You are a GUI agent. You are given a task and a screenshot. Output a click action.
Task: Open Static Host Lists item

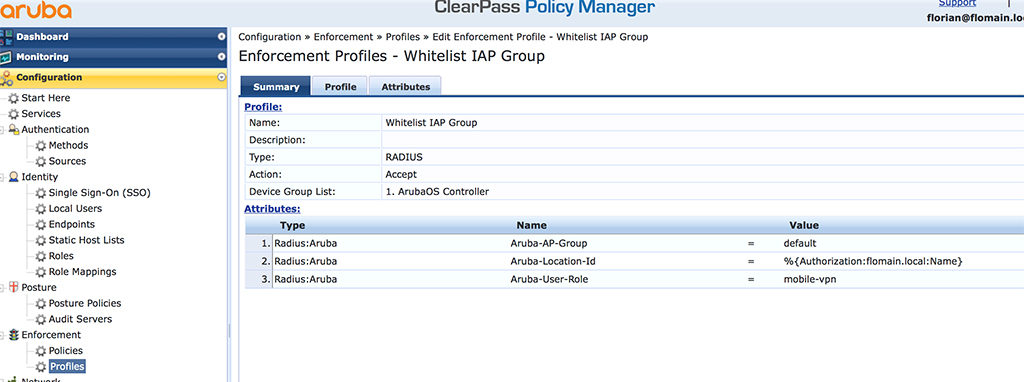point(87,240)
